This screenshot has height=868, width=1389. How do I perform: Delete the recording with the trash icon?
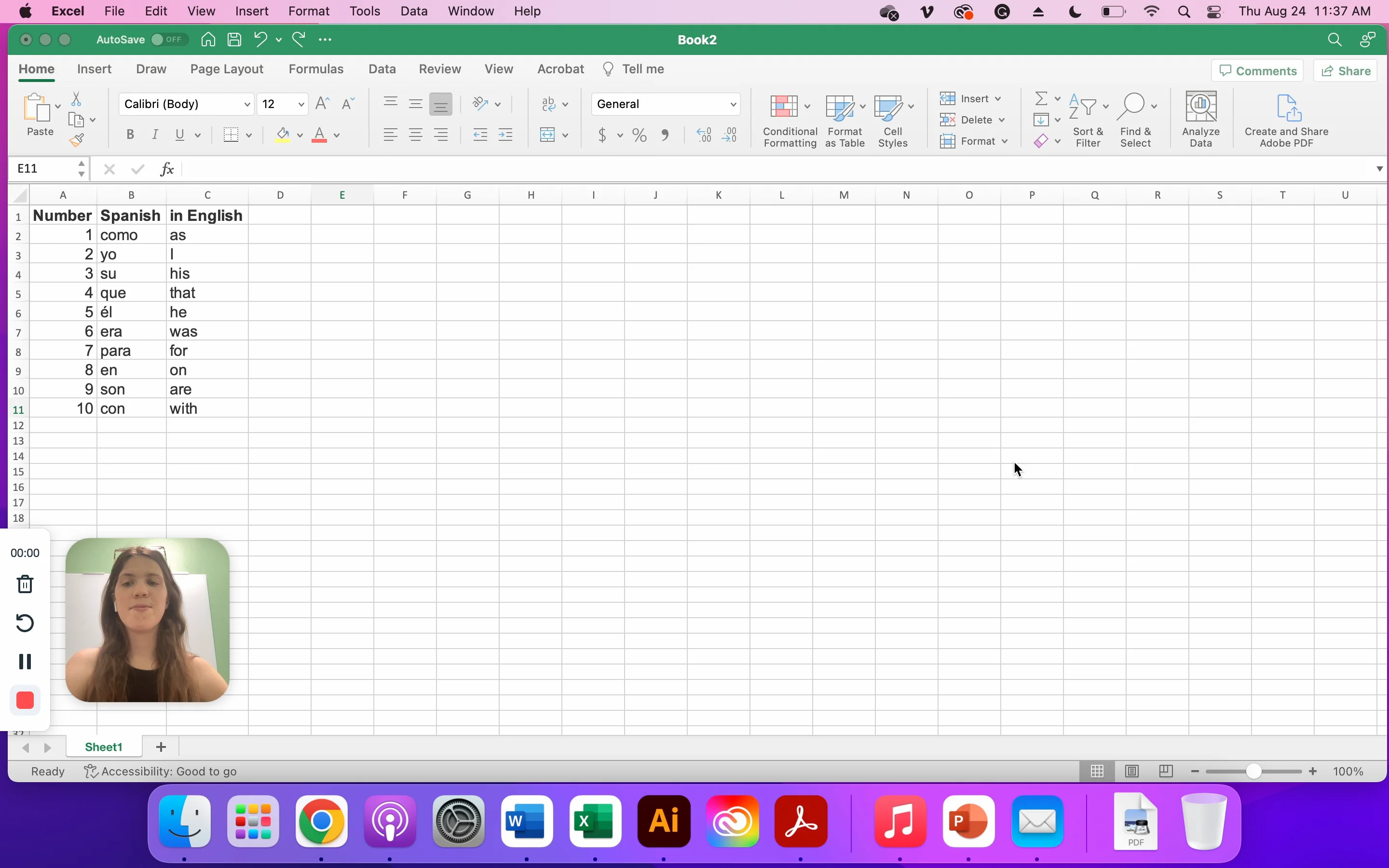pos(25,584)
